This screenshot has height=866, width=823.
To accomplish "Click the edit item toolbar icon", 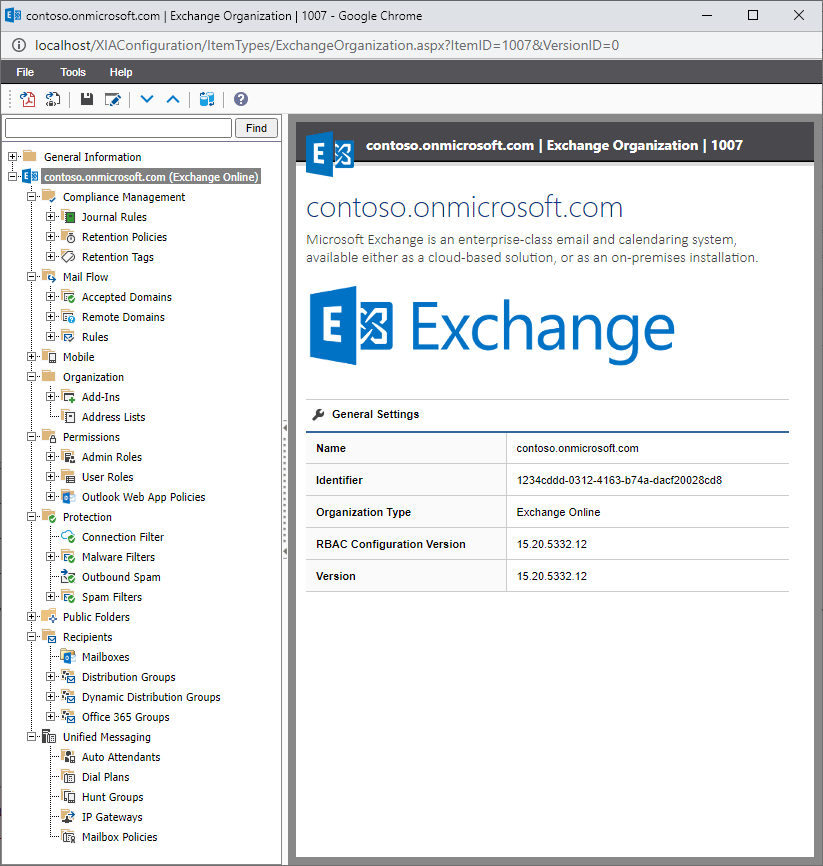I will pyautogui.click(x=113, y=99).
